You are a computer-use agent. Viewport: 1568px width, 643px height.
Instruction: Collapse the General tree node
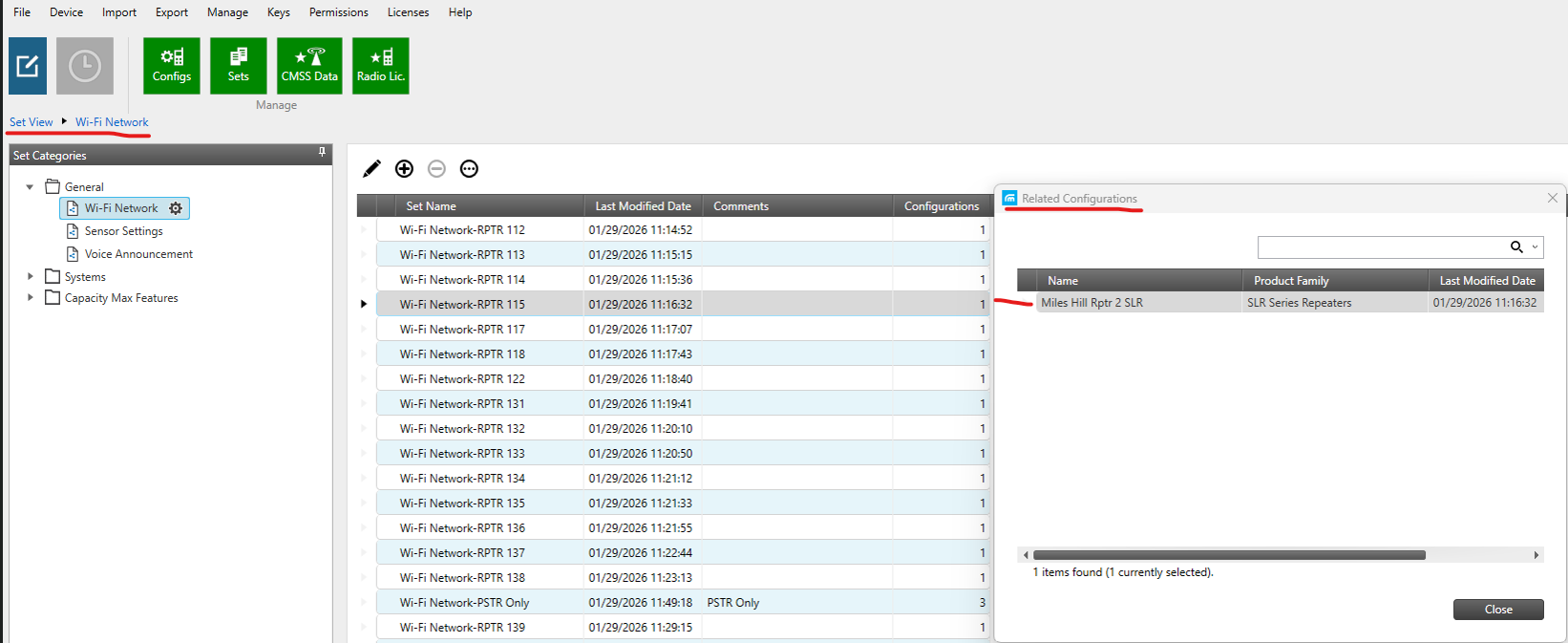pyautogui.click(x=30, y=187)
